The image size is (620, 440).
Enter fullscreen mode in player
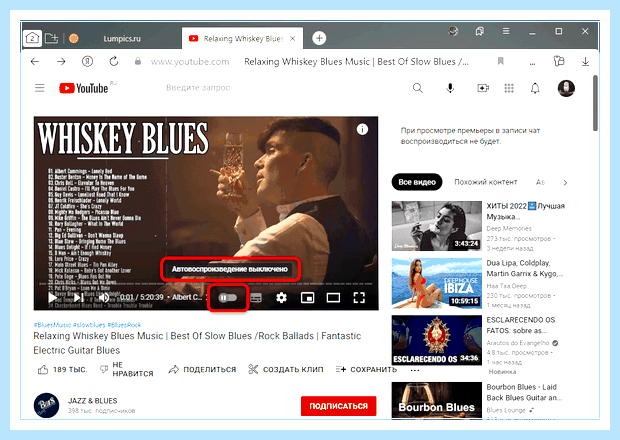(359, 298)
